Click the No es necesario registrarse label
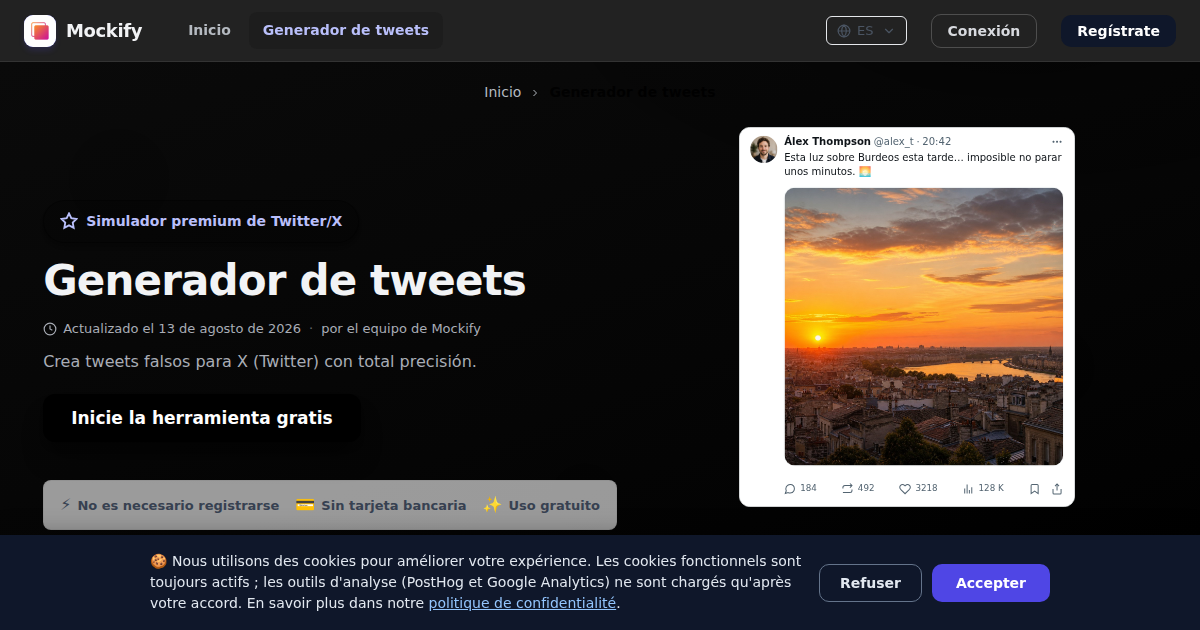Image resolution: width=1200 pixels, height=630 pixels. 178,506
